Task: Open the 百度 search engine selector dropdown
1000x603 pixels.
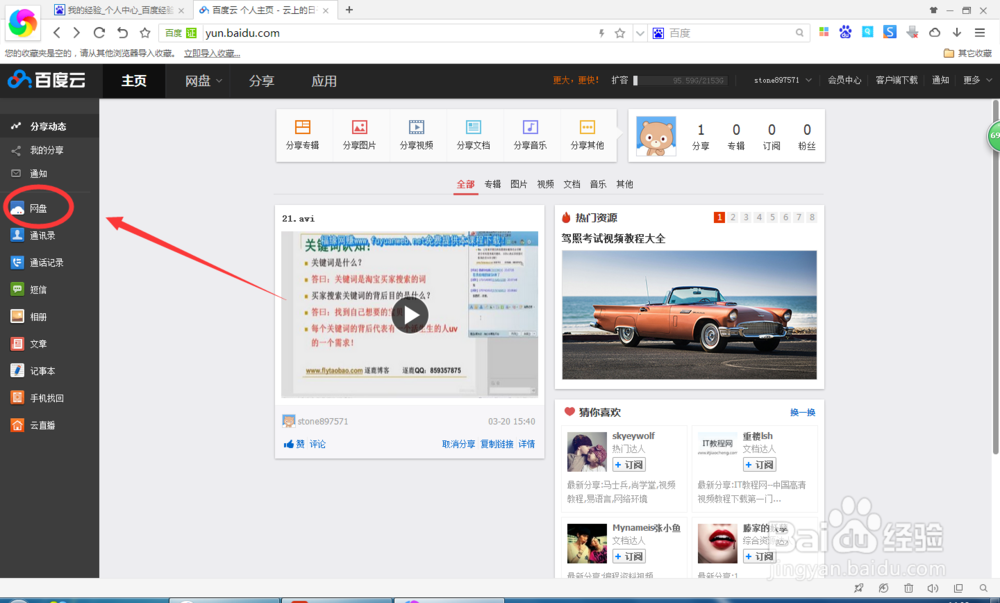Action: point(658,32)
